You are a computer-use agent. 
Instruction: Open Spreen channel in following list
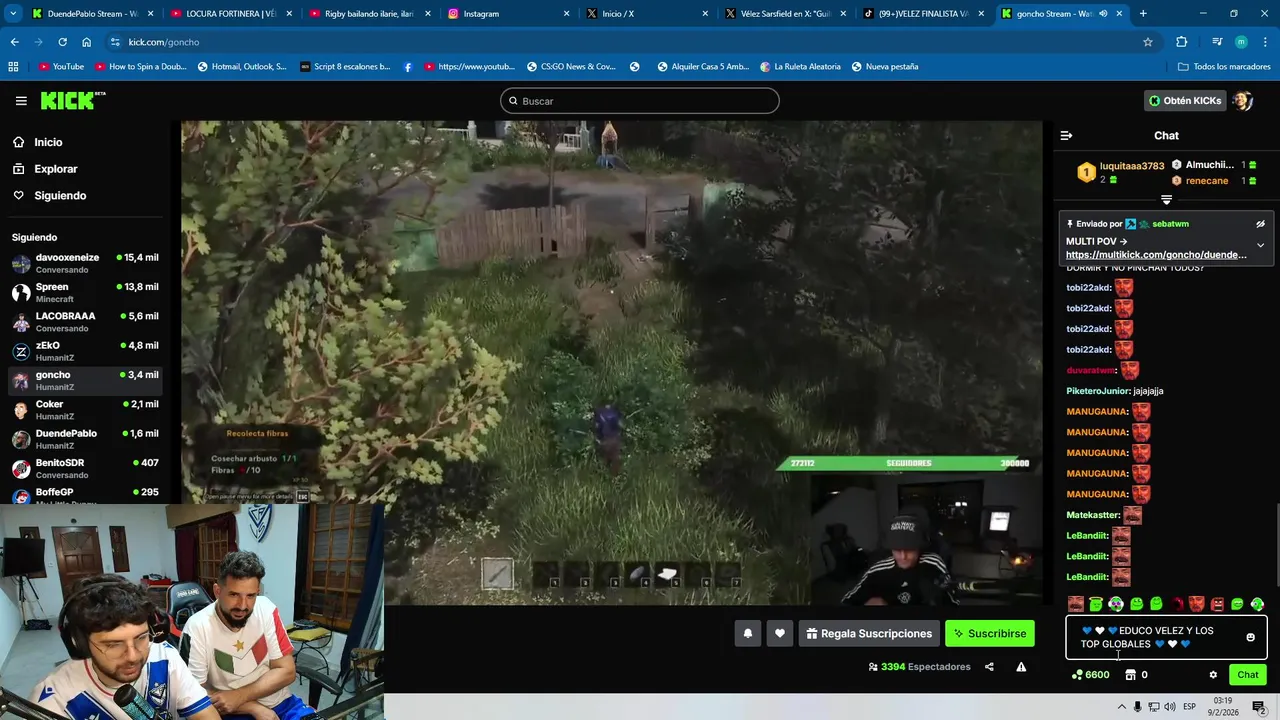(85, 293)
